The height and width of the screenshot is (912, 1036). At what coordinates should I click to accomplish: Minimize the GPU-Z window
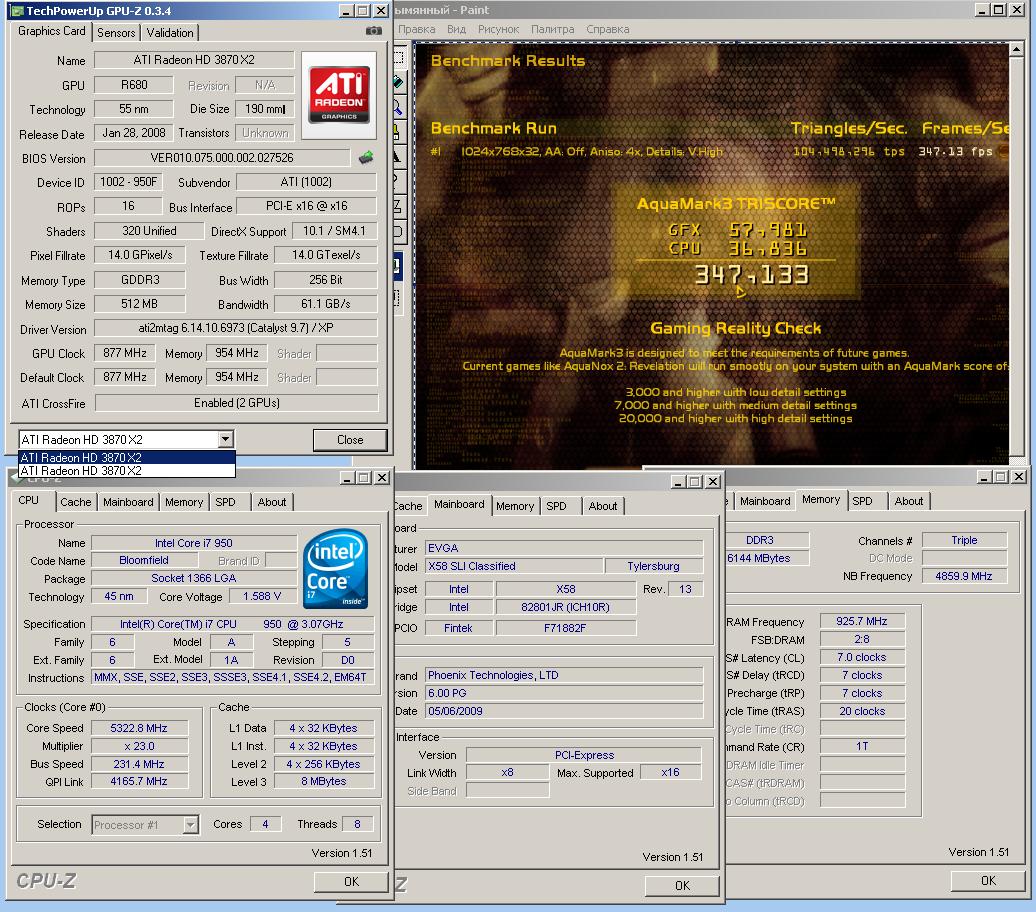point(346,11)
